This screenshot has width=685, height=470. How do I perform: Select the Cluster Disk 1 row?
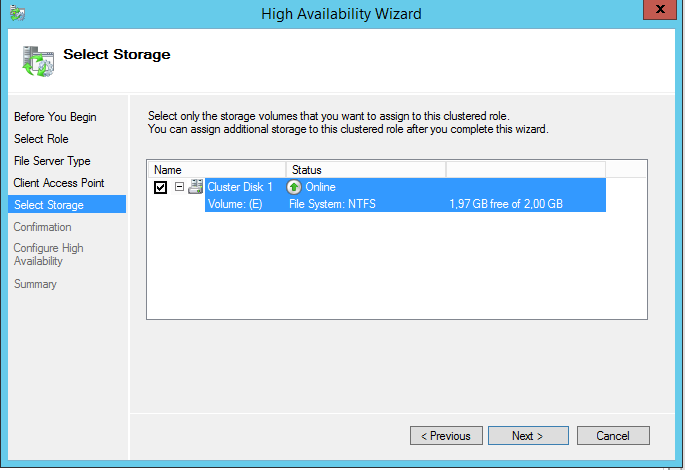point(240,187)
